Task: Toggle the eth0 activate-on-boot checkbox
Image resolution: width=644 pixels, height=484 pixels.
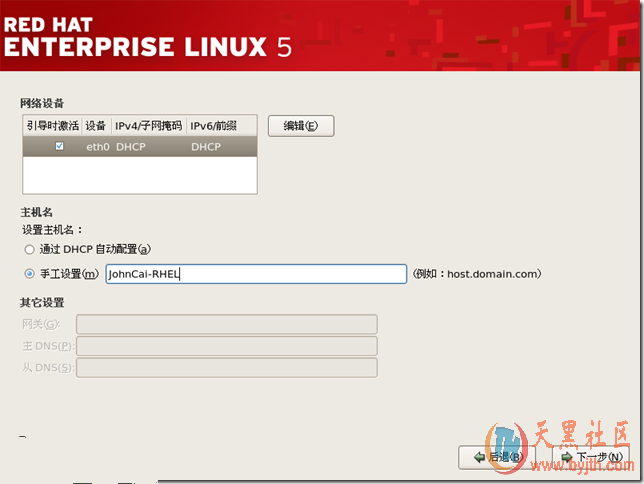Action: pyautogui.click(x=59, y=146)
